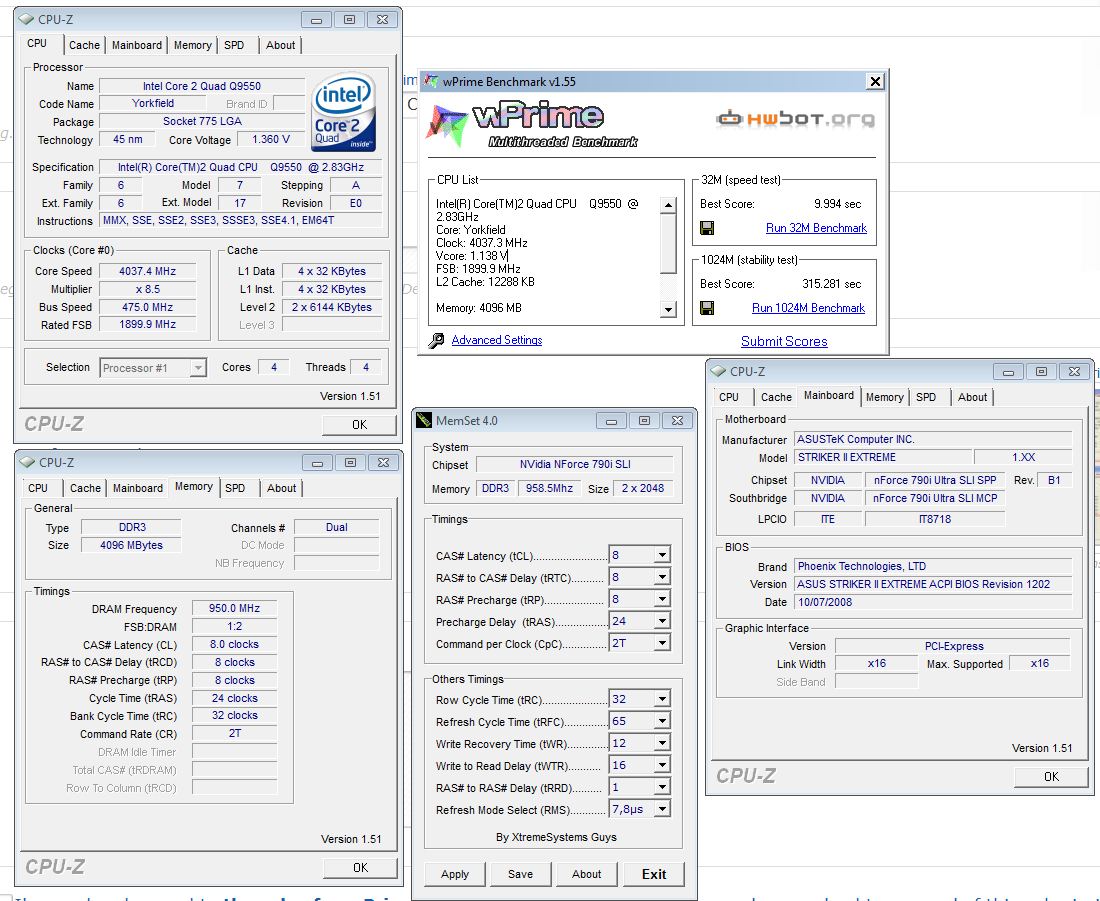Screen dimensions: 1100x901
Task: Click Run 1024M Benchmark link
Action: pyautogui.click(x=808, y=308)
